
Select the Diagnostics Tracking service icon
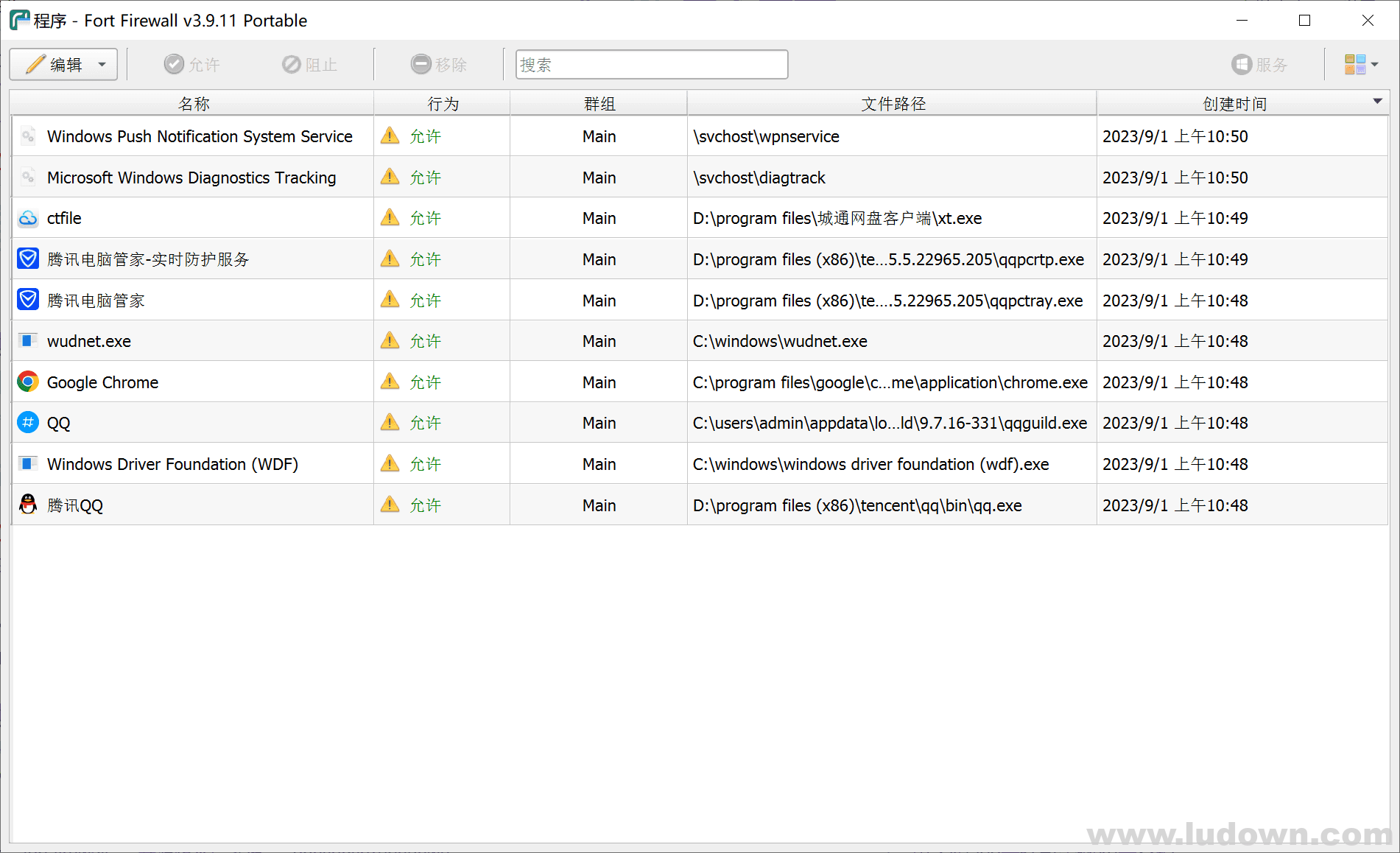[28, 178]
